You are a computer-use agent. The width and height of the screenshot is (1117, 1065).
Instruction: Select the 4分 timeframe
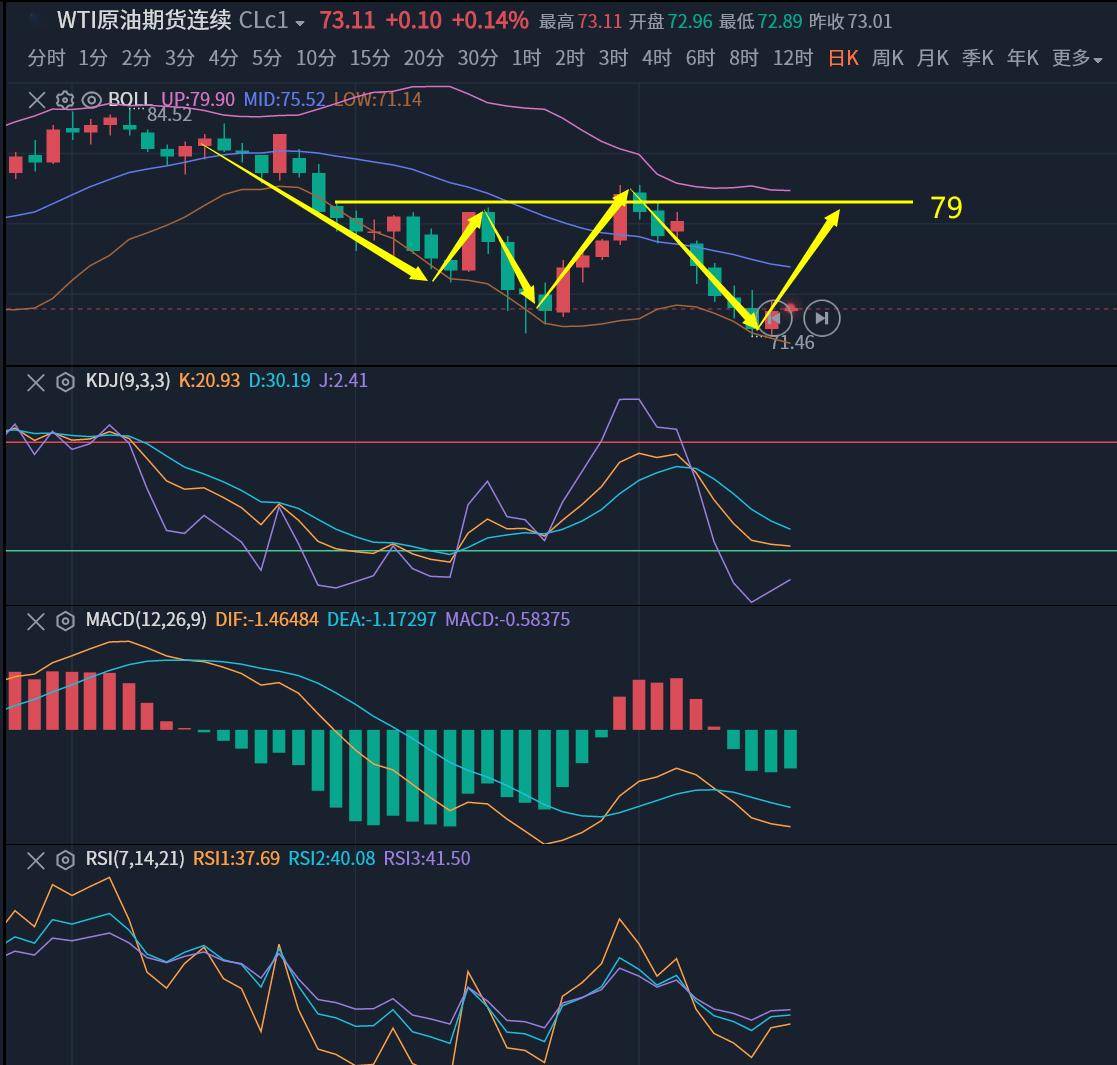click(223, 58)
